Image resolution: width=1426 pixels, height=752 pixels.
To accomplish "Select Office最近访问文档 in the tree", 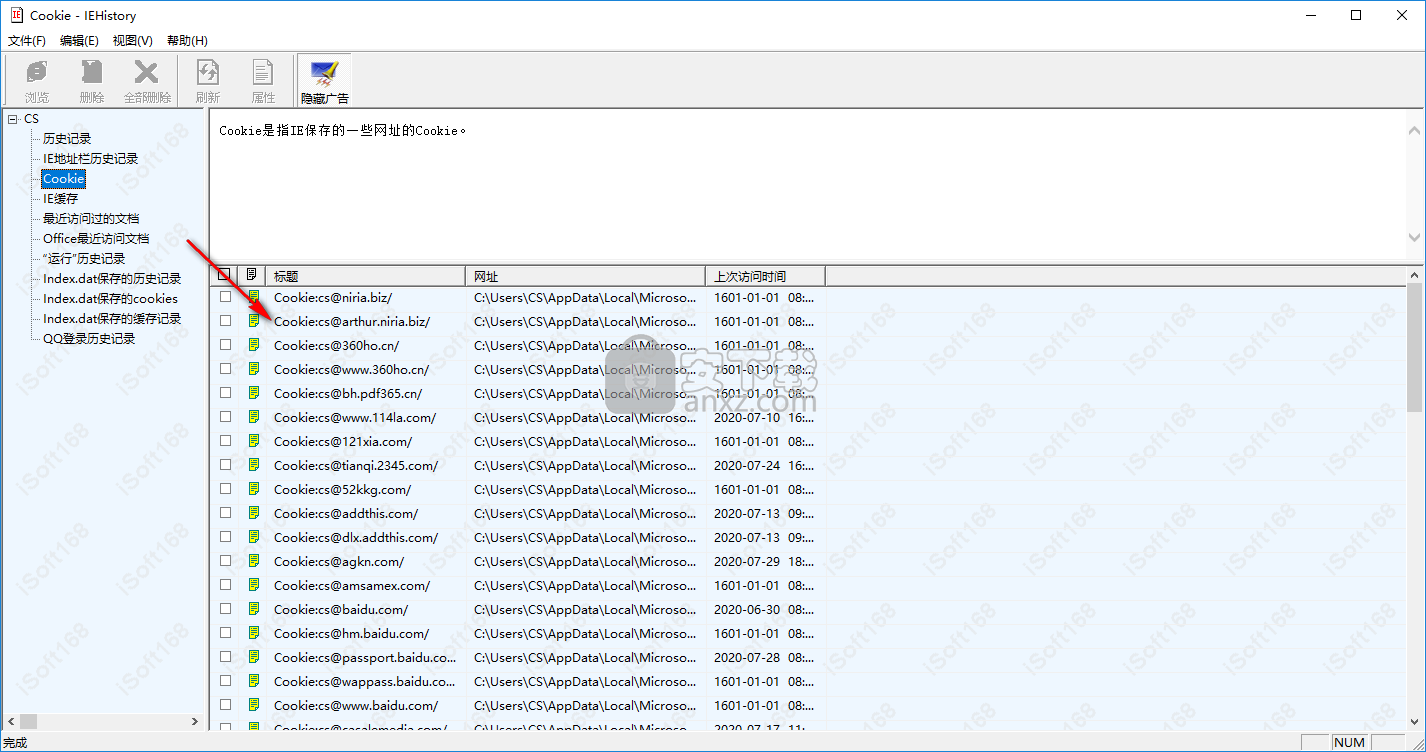I will 96,239.
